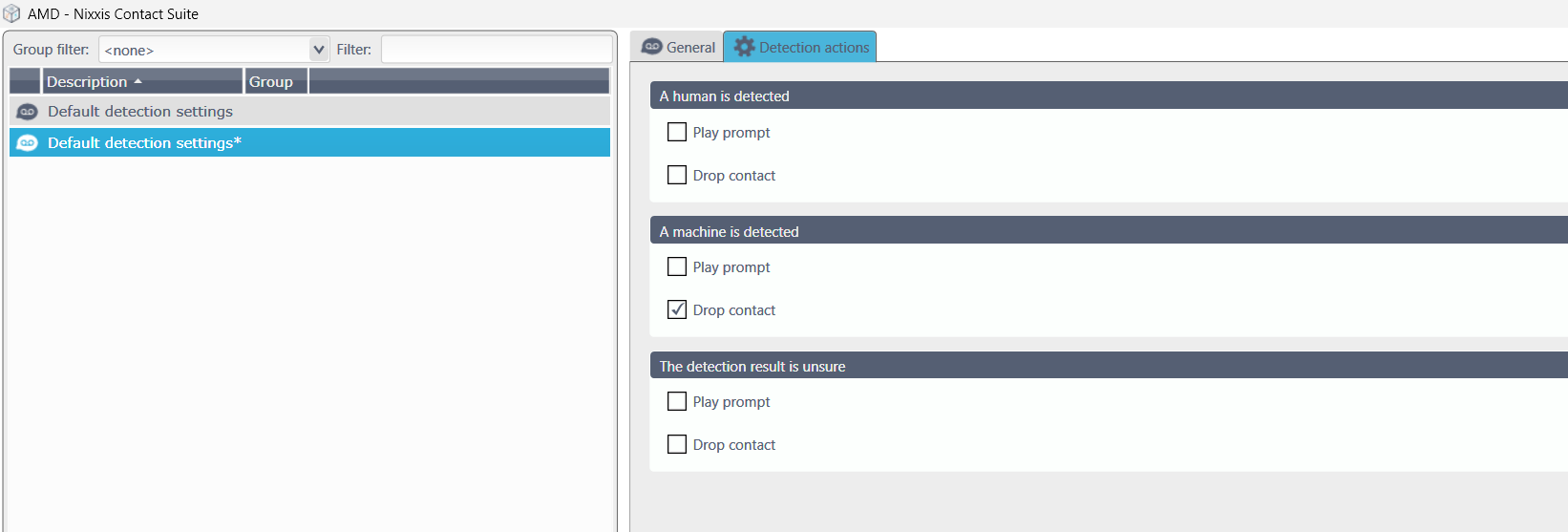The height and width of the screenshot is (532, 1568).
Task: Click the Nixxis app cube icon in title bar
Action: [11, 13]
